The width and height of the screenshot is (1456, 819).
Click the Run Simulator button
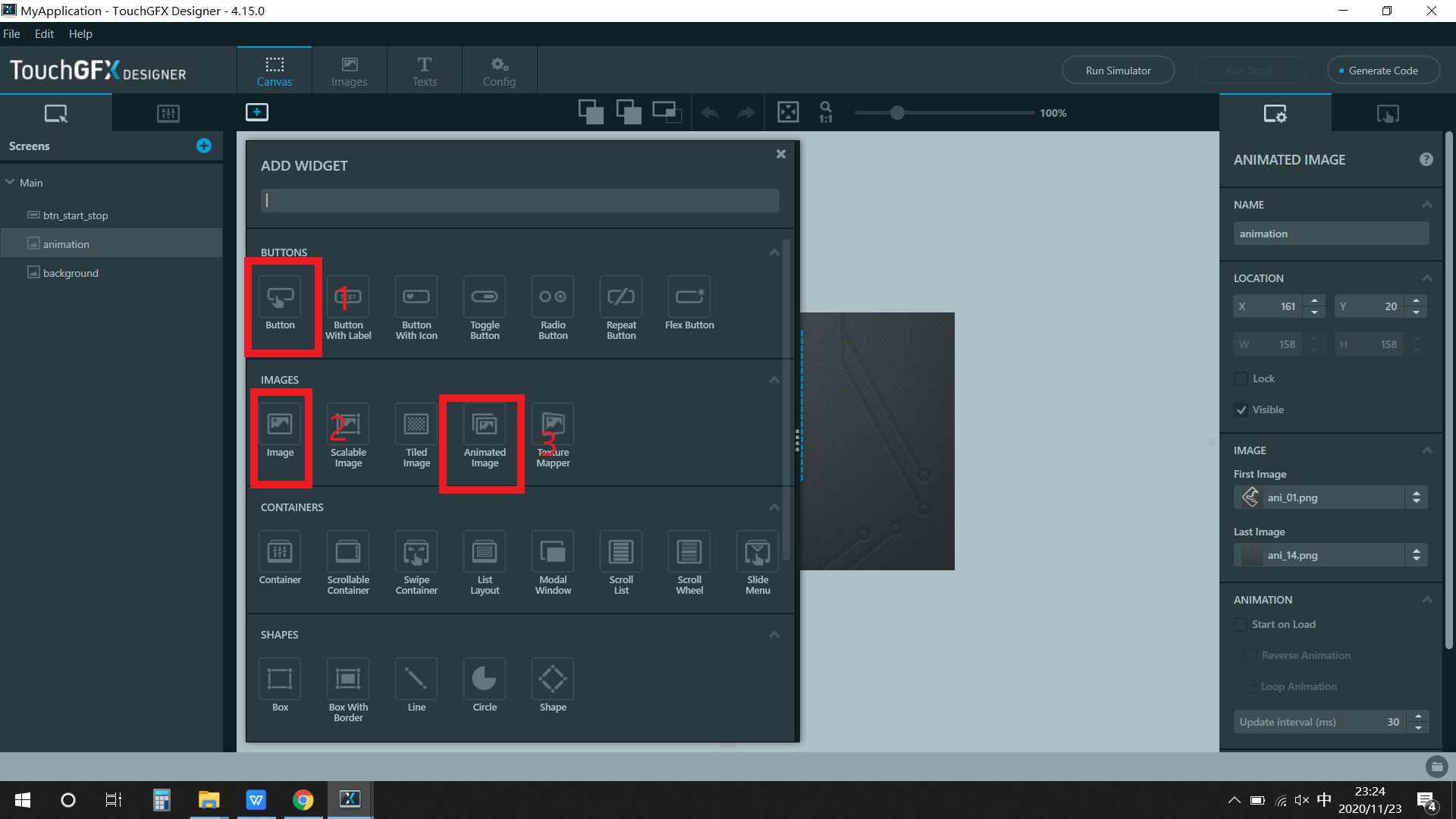point(1118,70)
